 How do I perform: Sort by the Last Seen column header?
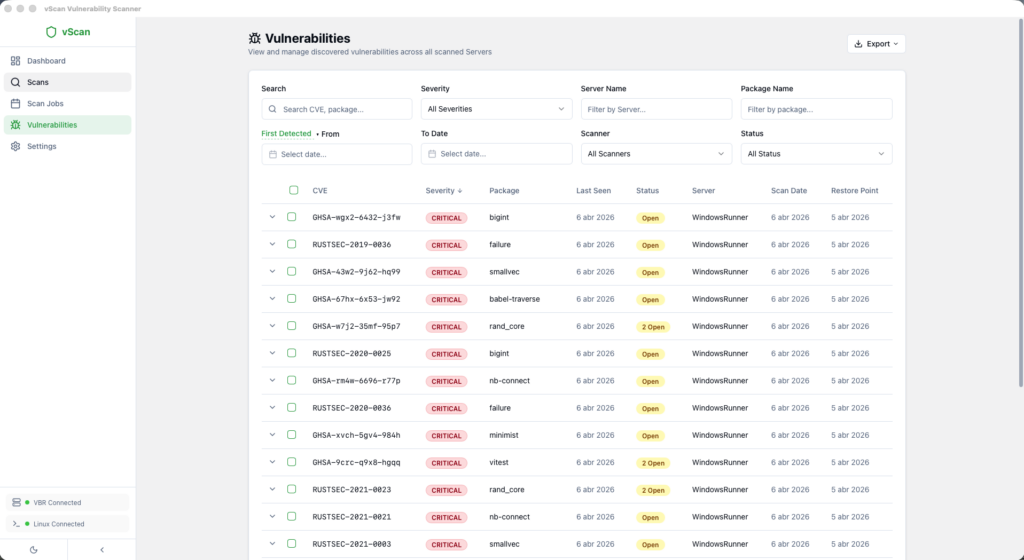click(593, 191)
